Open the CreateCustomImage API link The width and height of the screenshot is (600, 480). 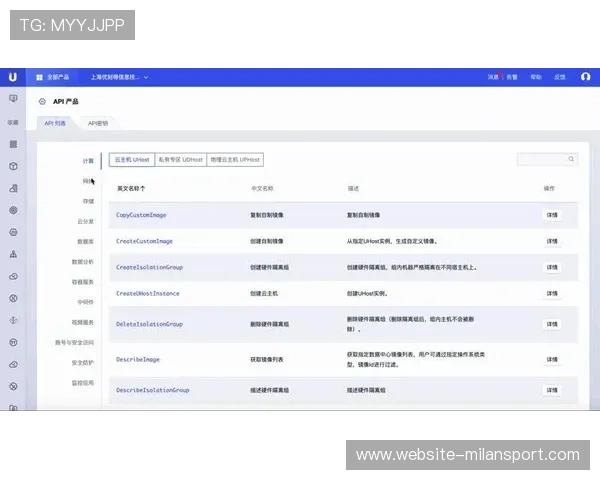pyautogui.click(x=144, y=241)
